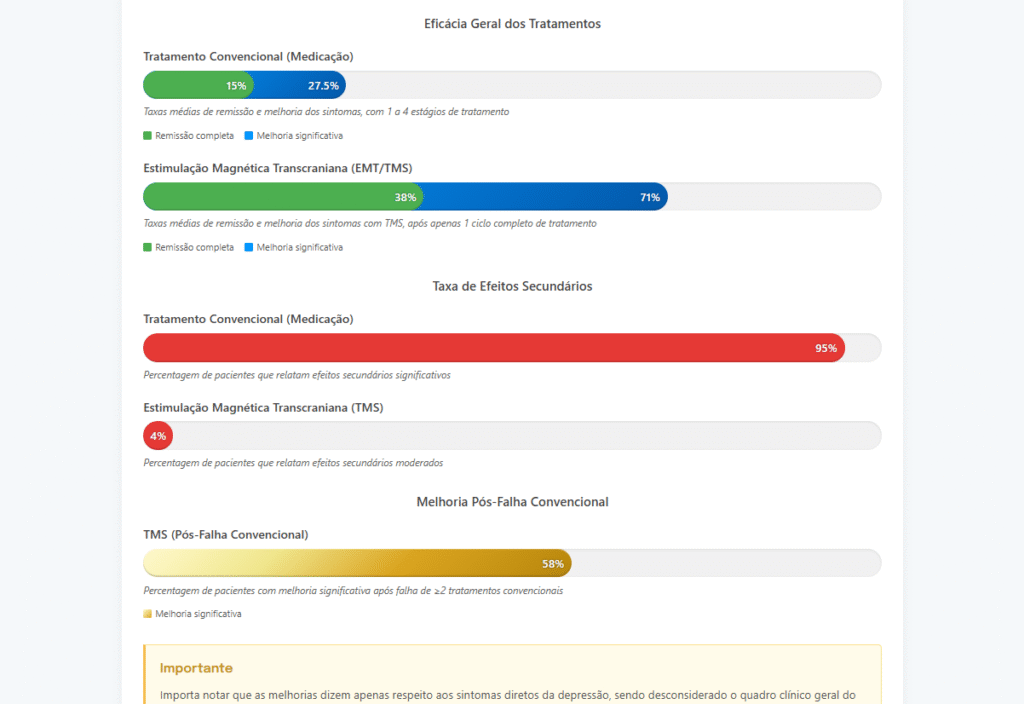Click the blue 71% TMS improvement segment

pyautogui.click(x=545, y=197)
